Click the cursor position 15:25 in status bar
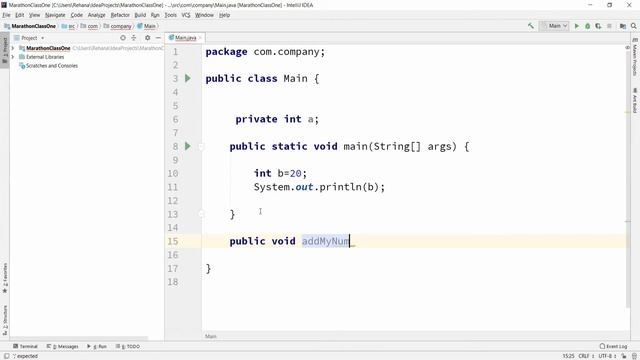This screenshot has width=640, height=360. point(569,356)
